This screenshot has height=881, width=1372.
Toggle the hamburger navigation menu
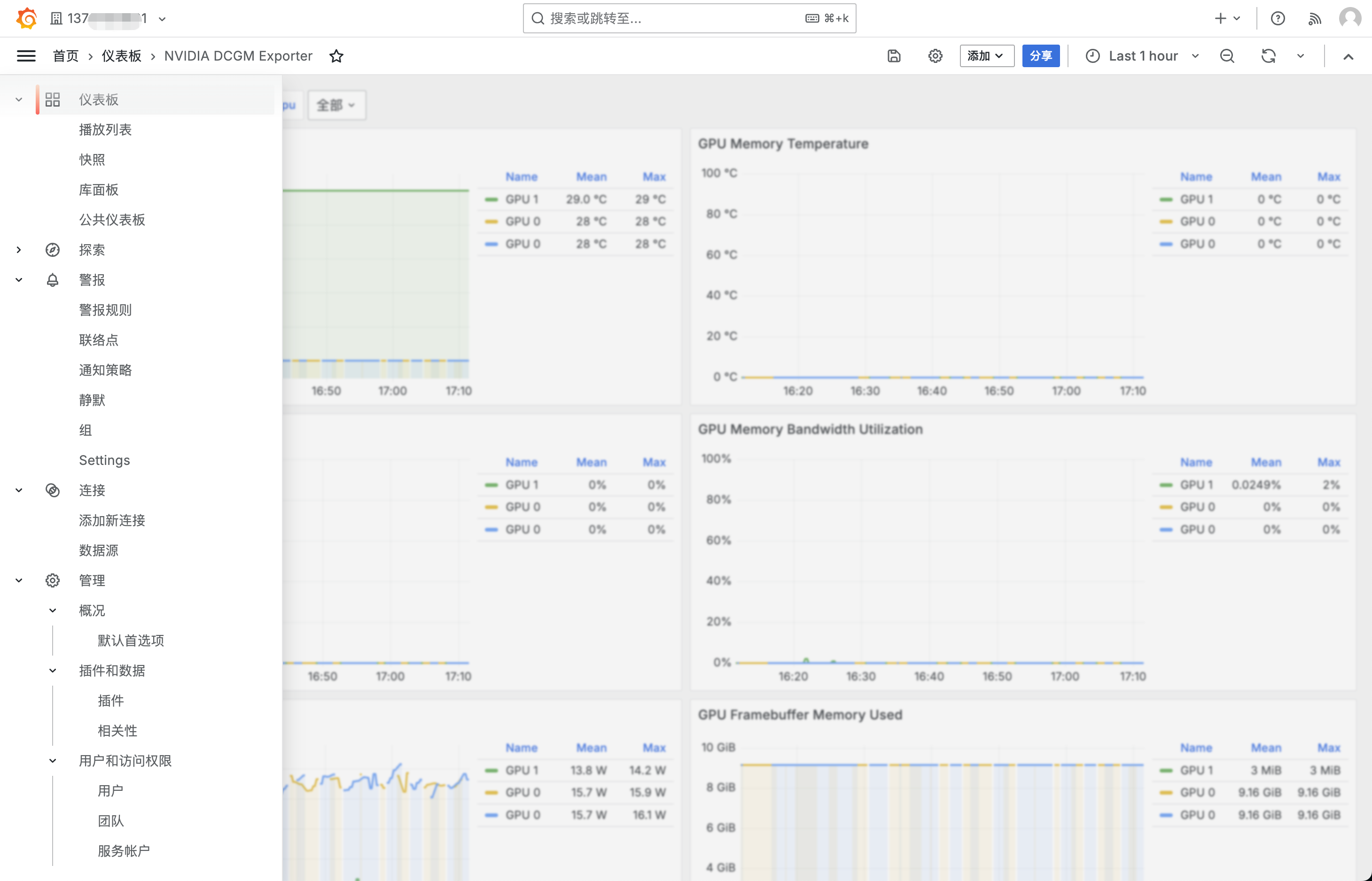click(x=26, y=56)
